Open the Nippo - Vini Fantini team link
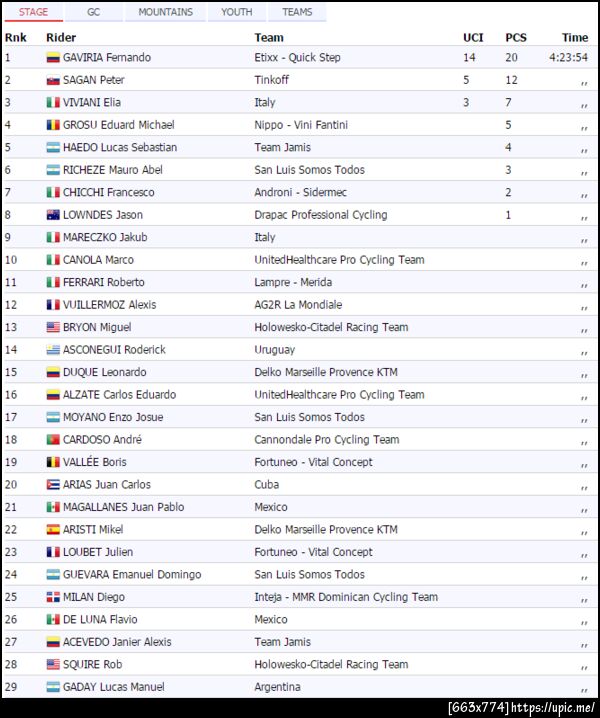The width and height of the screenshot is (600, 718). [301, 125]
